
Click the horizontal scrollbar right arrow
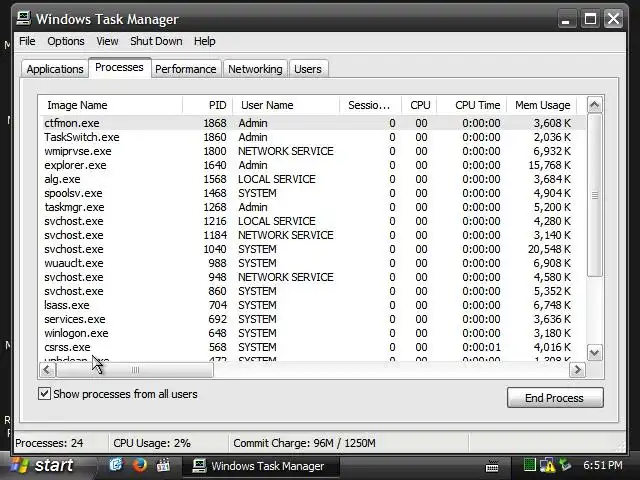click(x=577, y=370)
